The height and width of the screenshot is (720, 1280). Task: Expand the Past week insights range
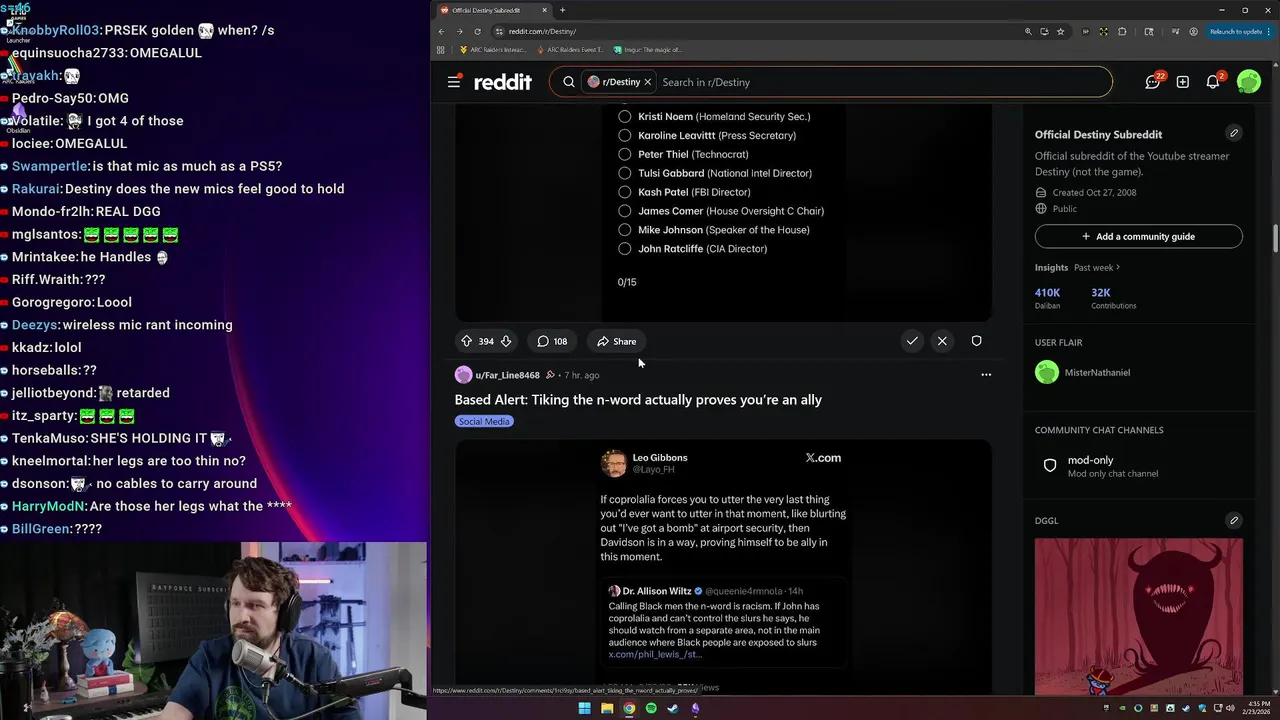pyautogui.click(x=1097, y=268)
